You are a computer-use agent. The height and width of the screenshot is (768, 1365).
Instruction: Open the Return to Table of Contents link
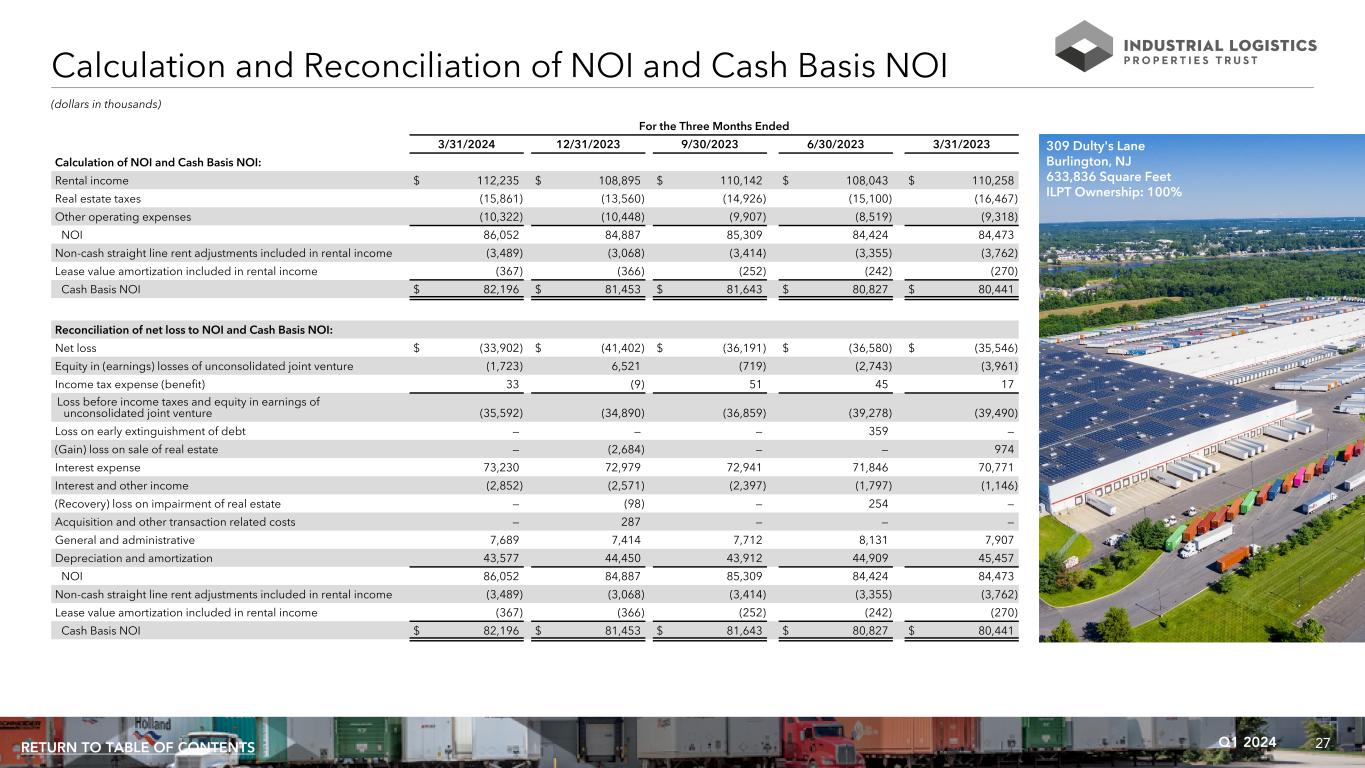pyautogui.click(x=138, y=748)
